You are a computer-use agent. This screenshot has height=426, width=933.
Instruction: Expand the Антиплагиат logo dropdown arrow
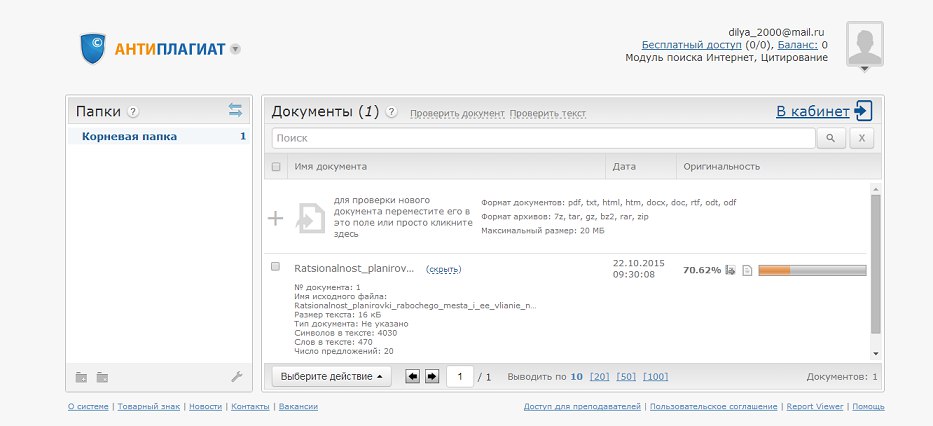pos(235,48)
